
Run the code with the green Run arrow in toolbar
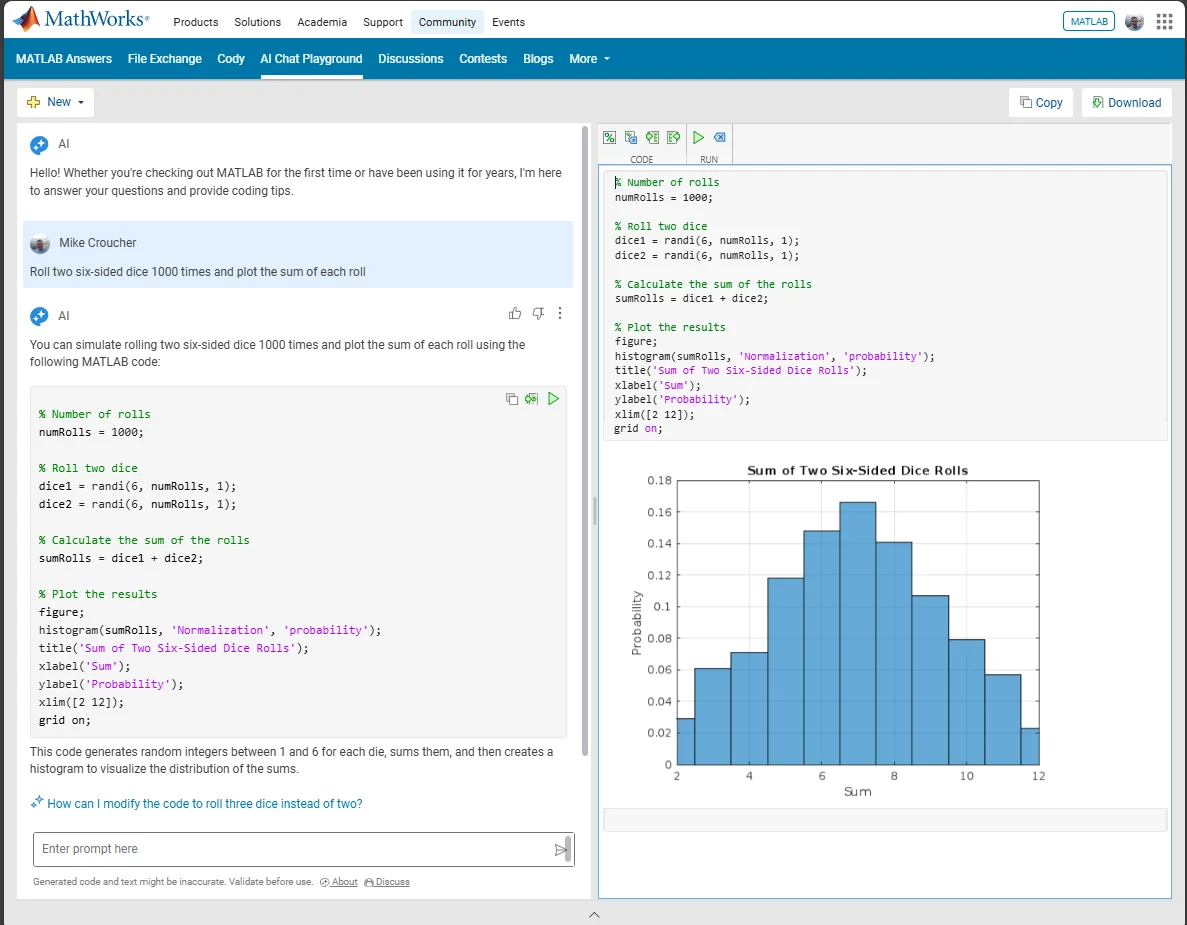(x=699, y=137)
